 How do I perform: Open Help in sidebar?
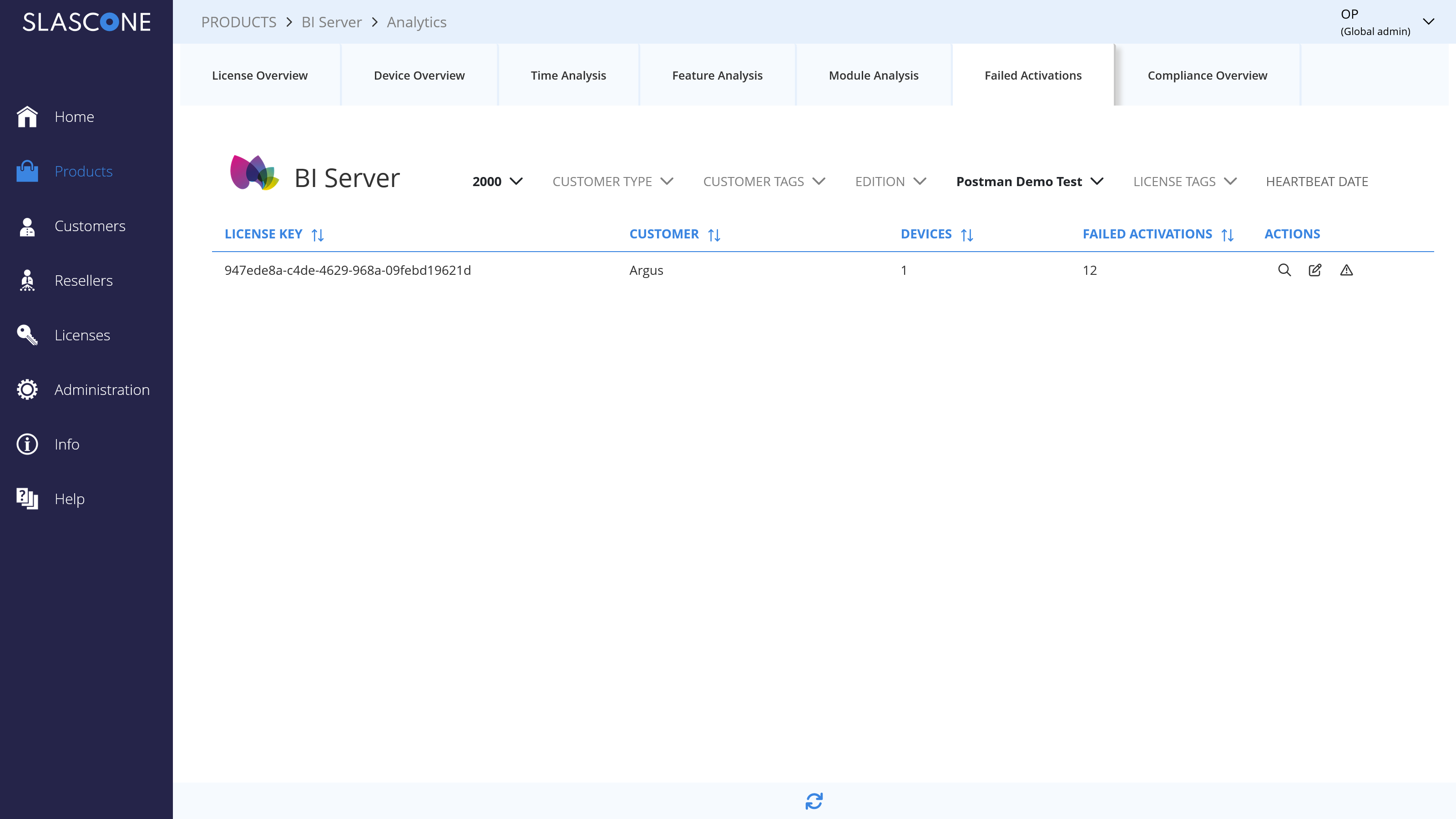point(70,499)
